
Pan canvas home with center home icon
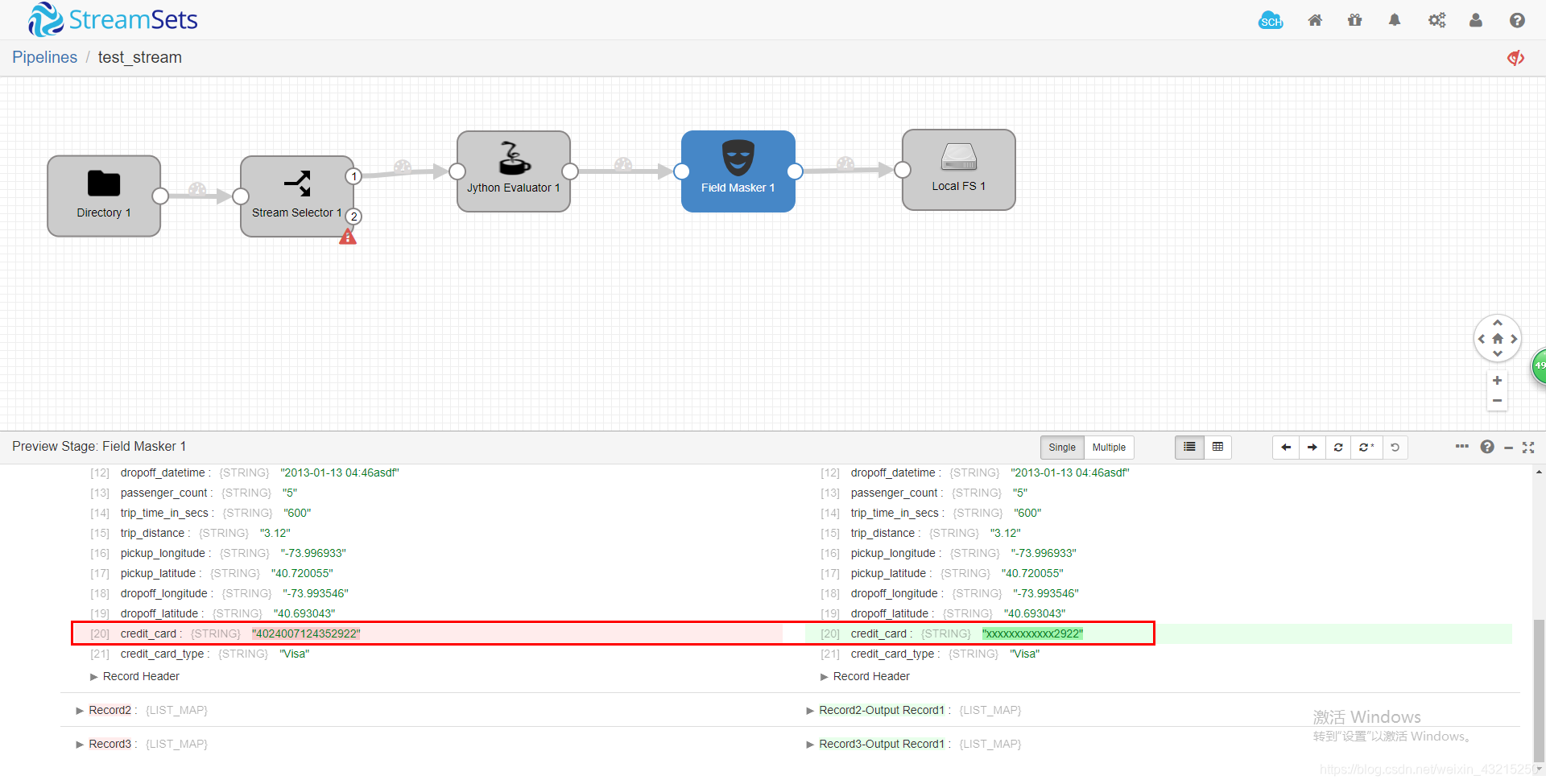(1498, 339)
